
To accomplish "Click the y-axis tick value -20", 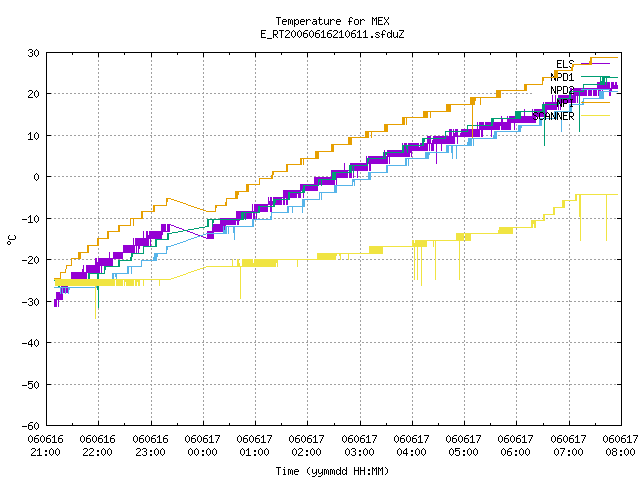I will (30, 260).
